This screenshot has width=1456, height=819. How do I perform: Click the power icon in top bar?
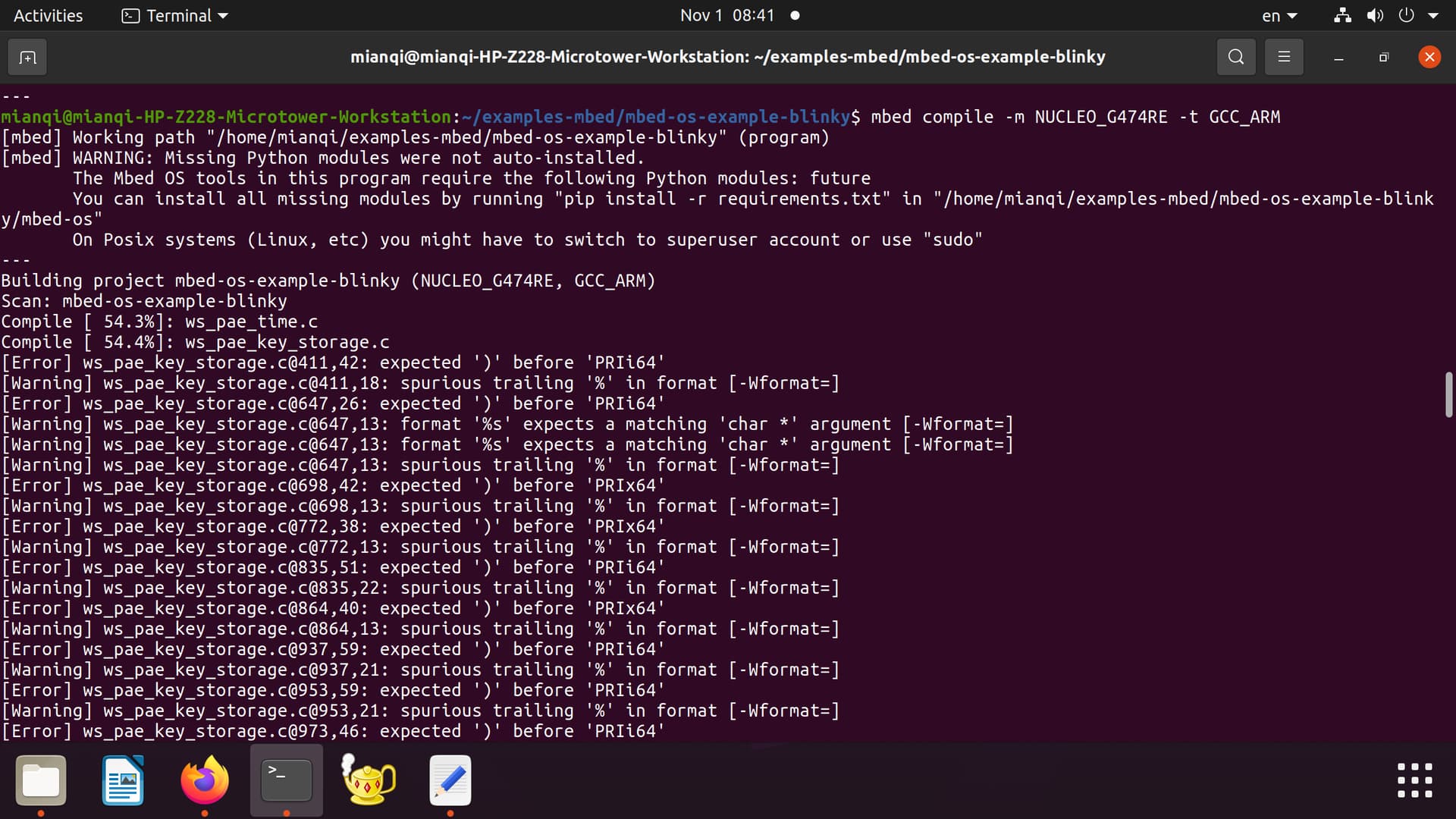(x=1406, y=15)
